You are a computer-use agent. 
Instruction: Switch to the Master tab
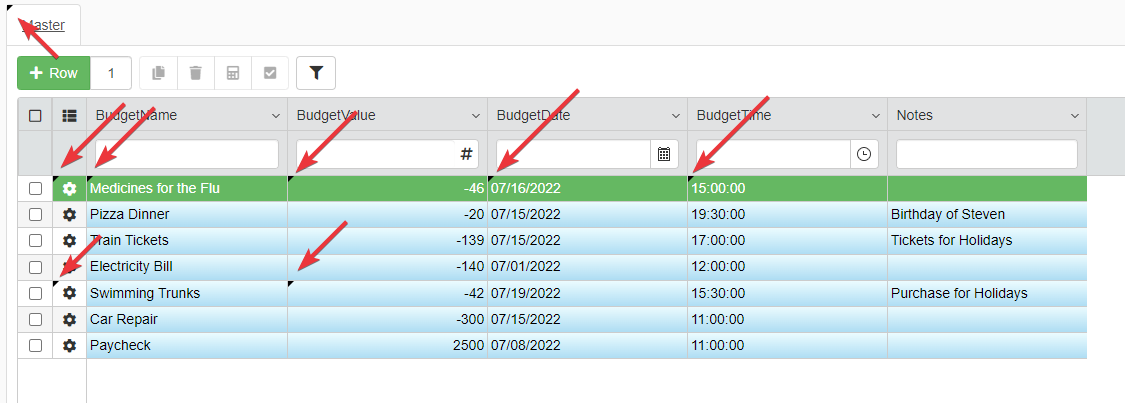coord(43,25)
